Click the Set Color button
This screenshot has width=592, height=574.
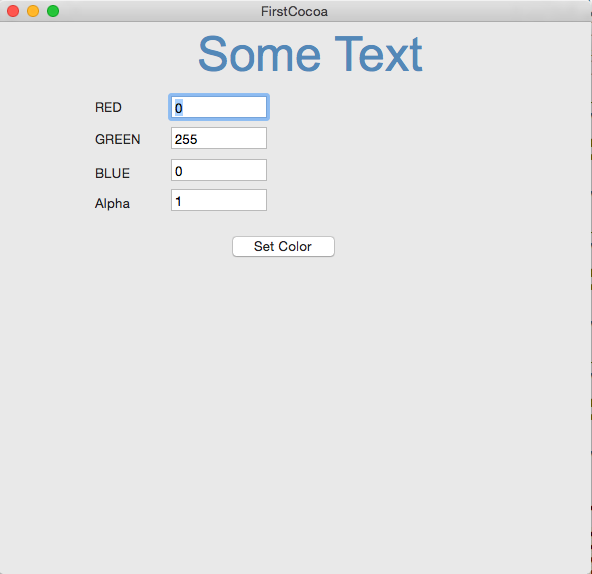283,247
